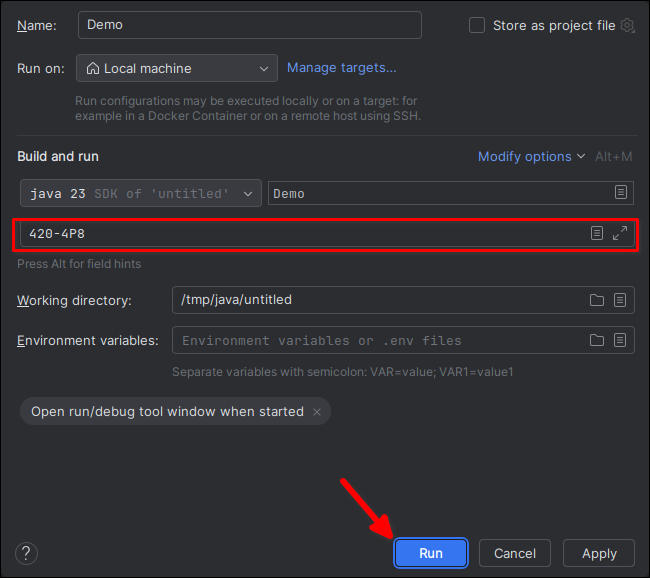Open the Run on Local machine dropdown
The width and height of the screenshot is (650, 578).
tap(177, 68)
